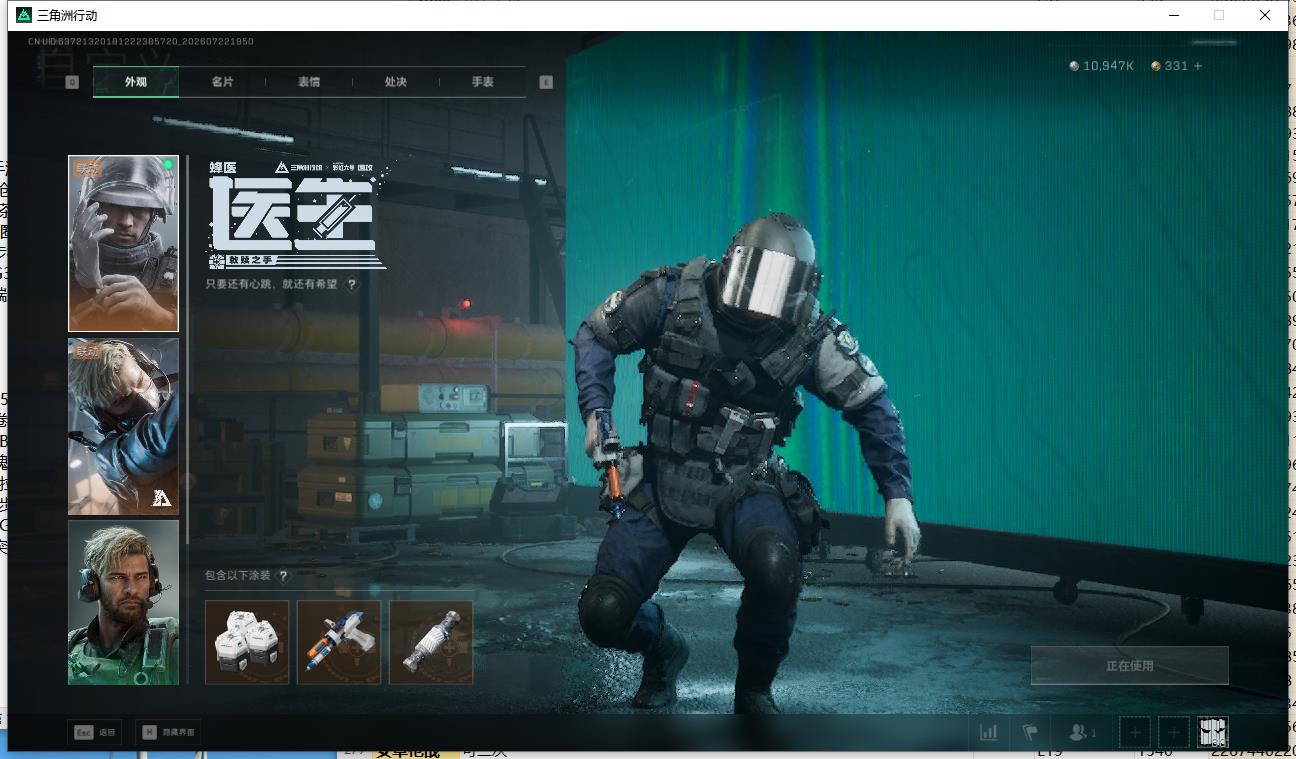The image size is (1296, 759).
Task: Open the bar chart stats icon
Action: coord(989,732)
